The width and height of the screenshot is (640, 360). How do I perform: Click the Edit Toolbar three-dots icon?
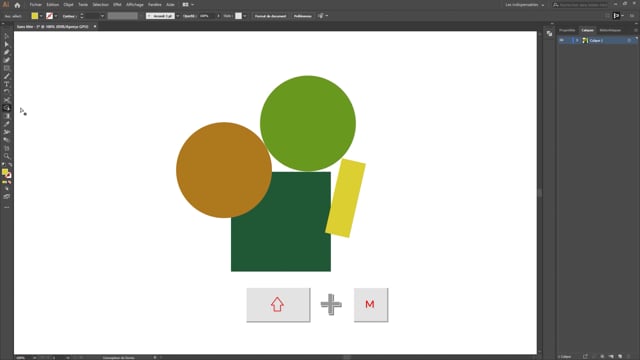coord(7,207)
